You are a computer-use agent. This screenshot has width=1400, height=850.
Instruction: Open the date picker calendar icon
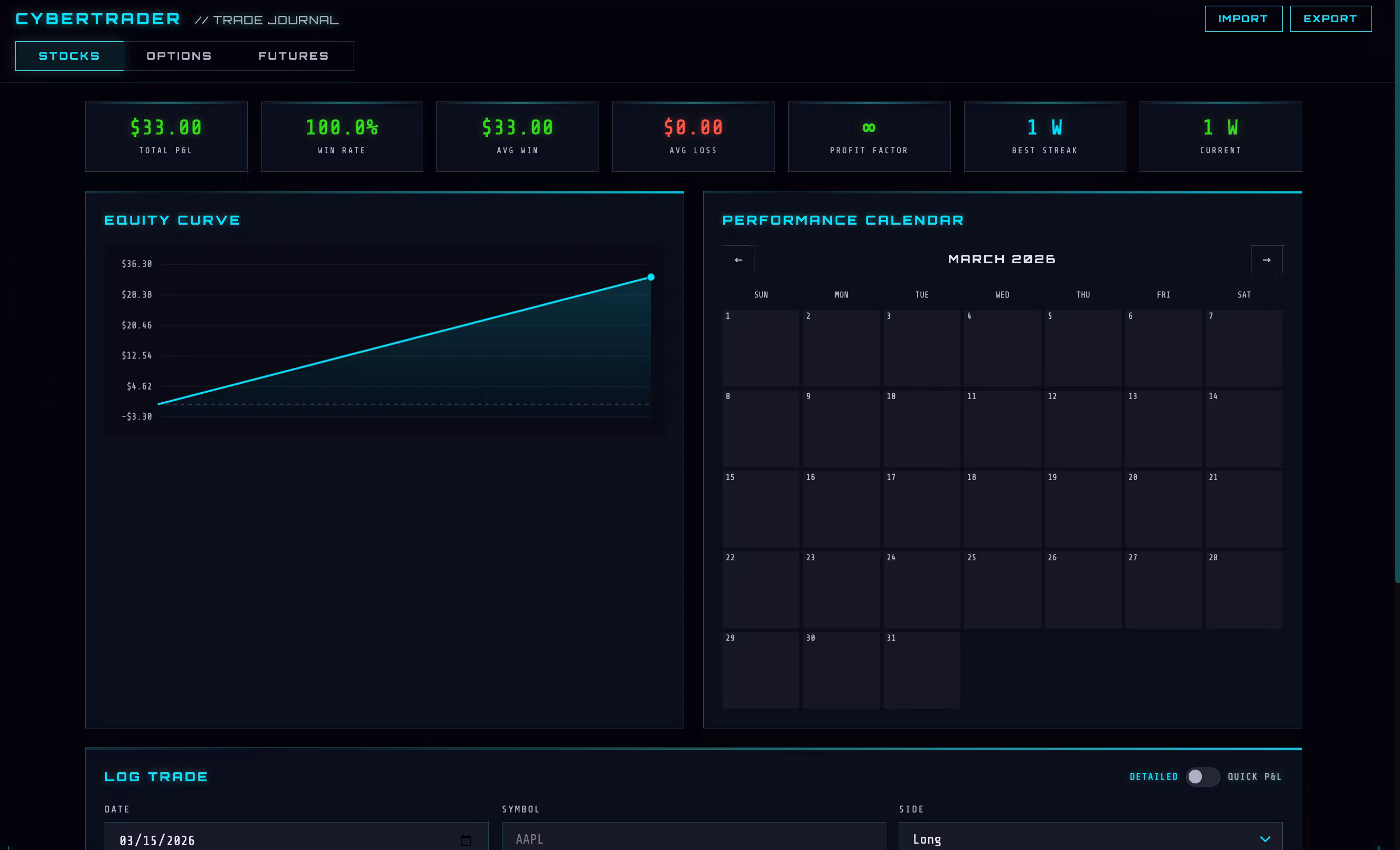pos(466,840)
